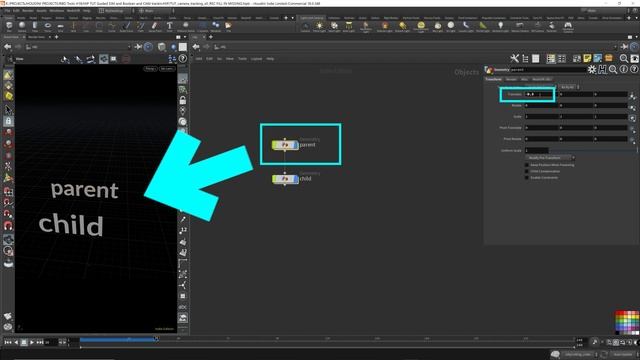Jump to last frame on playbar

pos(40,342)
